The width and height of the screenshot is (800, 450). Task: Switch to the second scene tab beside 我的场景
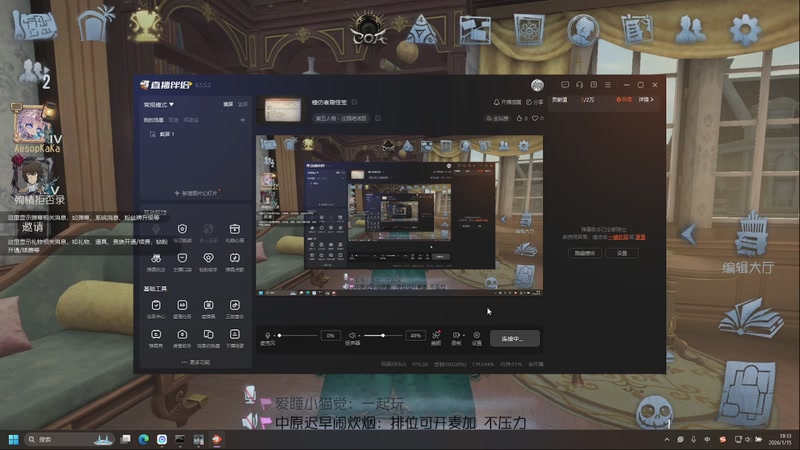(173, 120)
